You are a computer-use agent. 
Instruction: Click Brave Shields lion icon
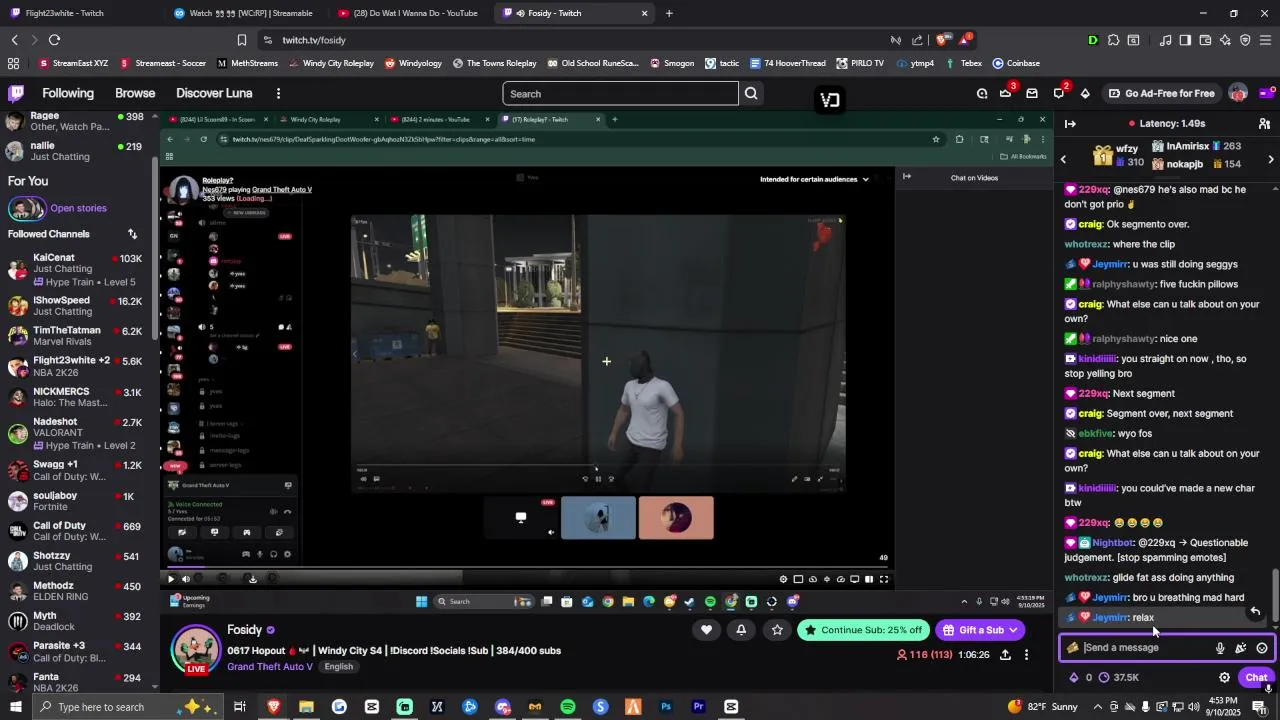[942, 40]
